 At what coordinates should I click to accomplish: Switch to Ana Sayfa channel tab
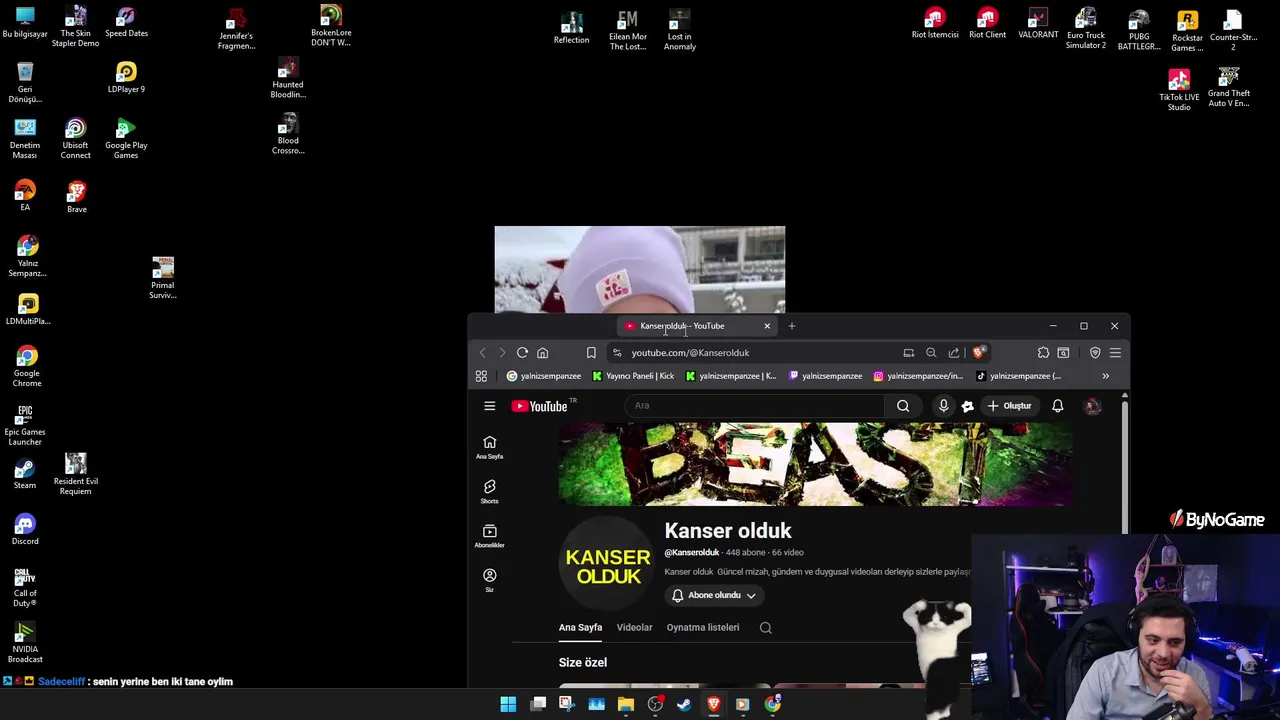[x=580, y=628]
